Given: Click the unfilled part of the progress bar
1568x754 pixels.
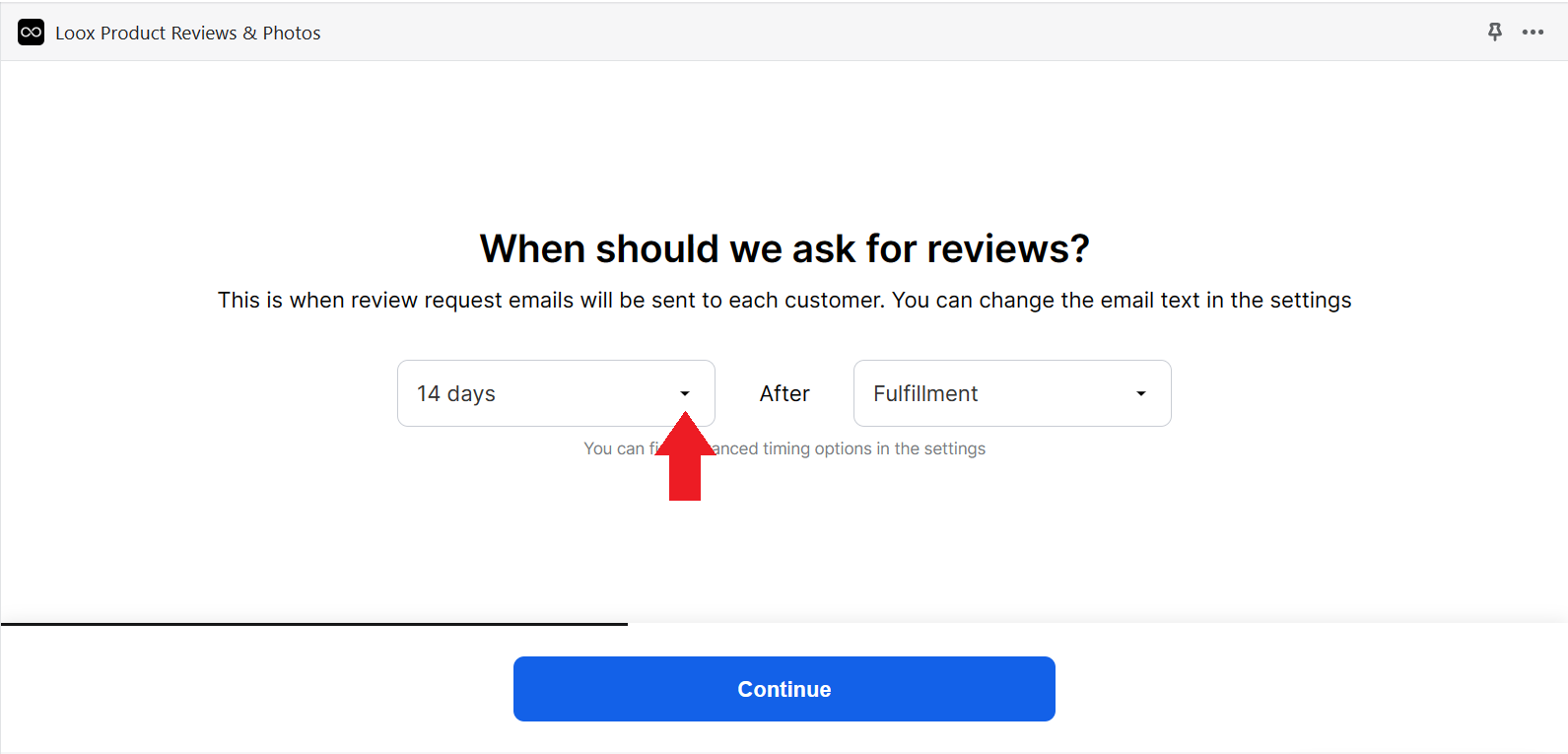Looking at the screenshot, I should click(x=1097, y=624).
